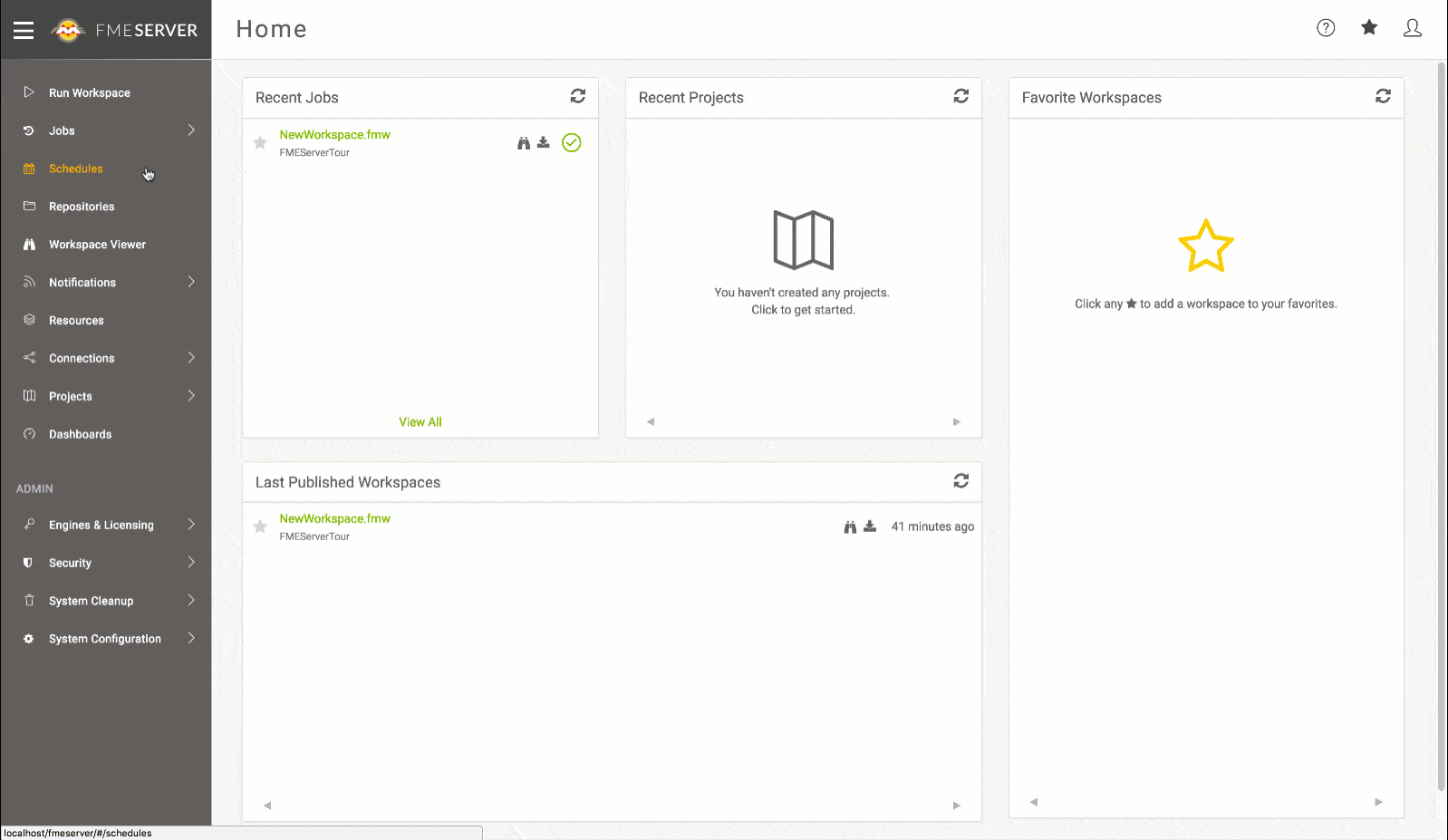Click the FME Server logo

124,30
